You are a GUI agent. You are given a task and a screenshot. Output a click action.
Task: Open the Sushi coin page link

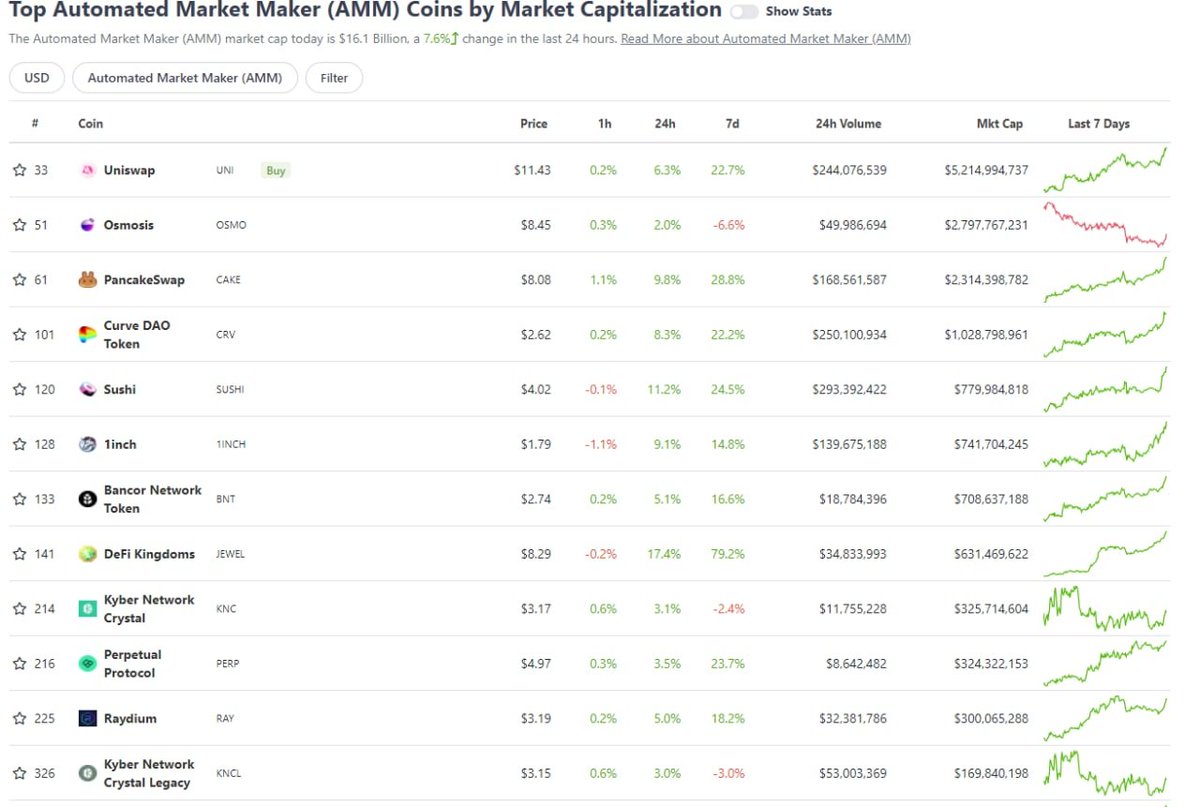coord(120,390)
